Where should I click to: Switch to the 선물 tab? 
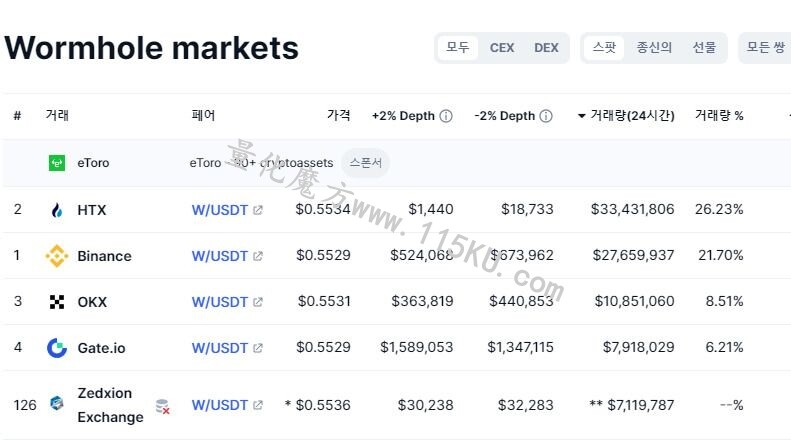point(704,48)
